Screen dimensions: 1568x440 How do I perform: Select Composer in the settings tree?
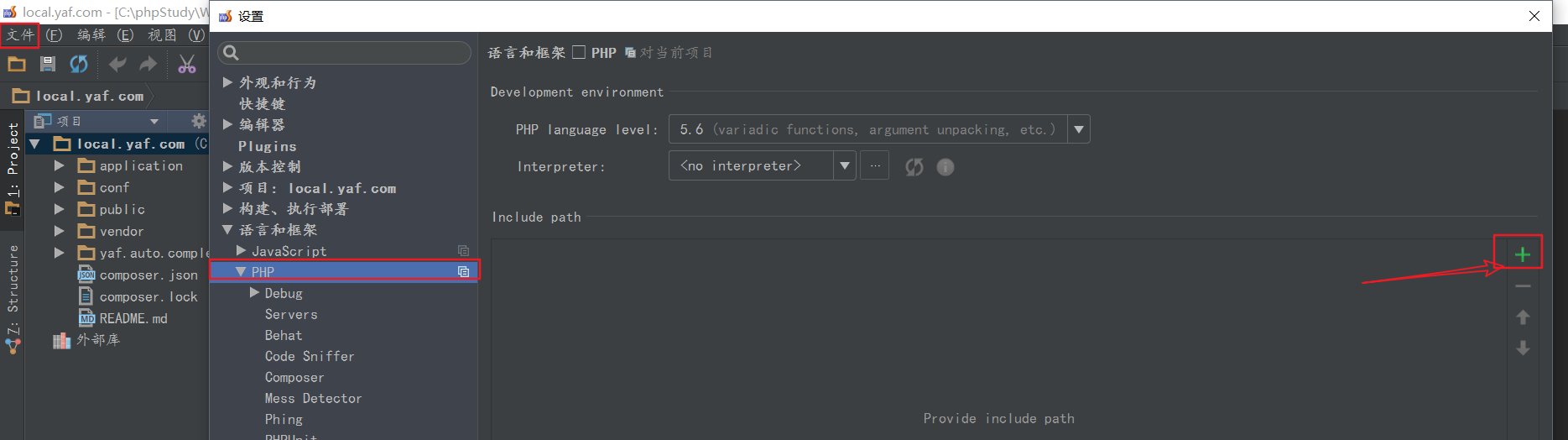click(x=294, y=377)
